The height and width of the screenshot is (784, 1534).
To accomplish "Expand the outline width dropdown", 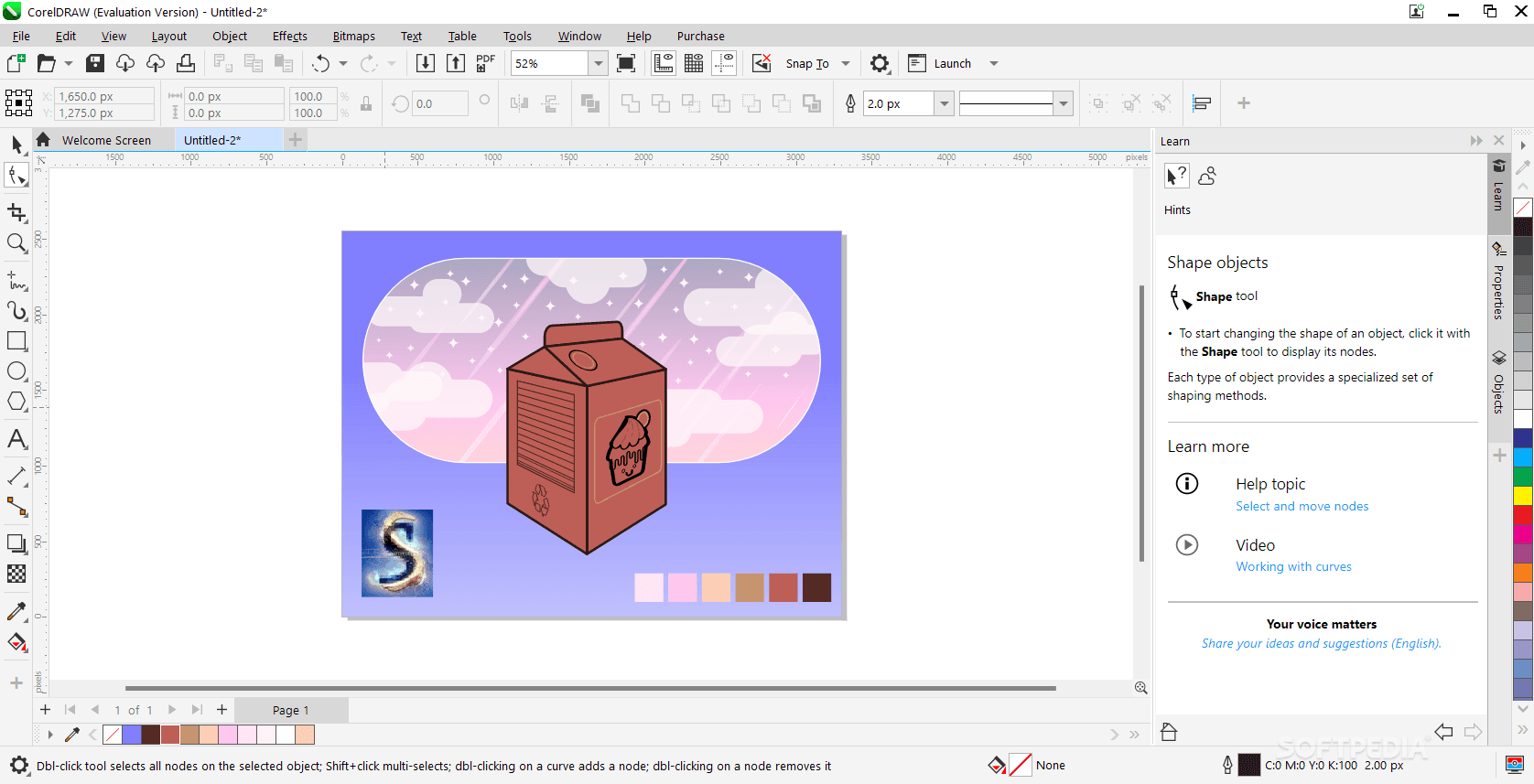I will pos(944,103).
